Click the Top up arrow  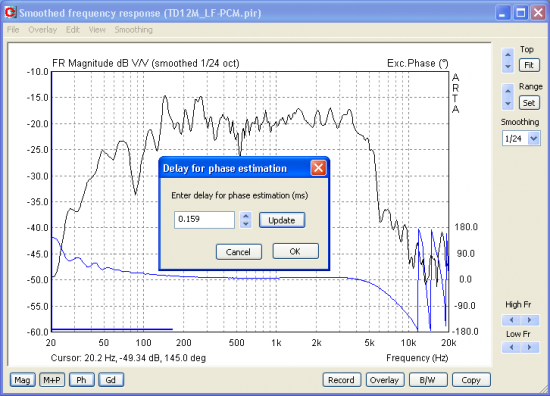pyautogui.click(x=508, y=55)
